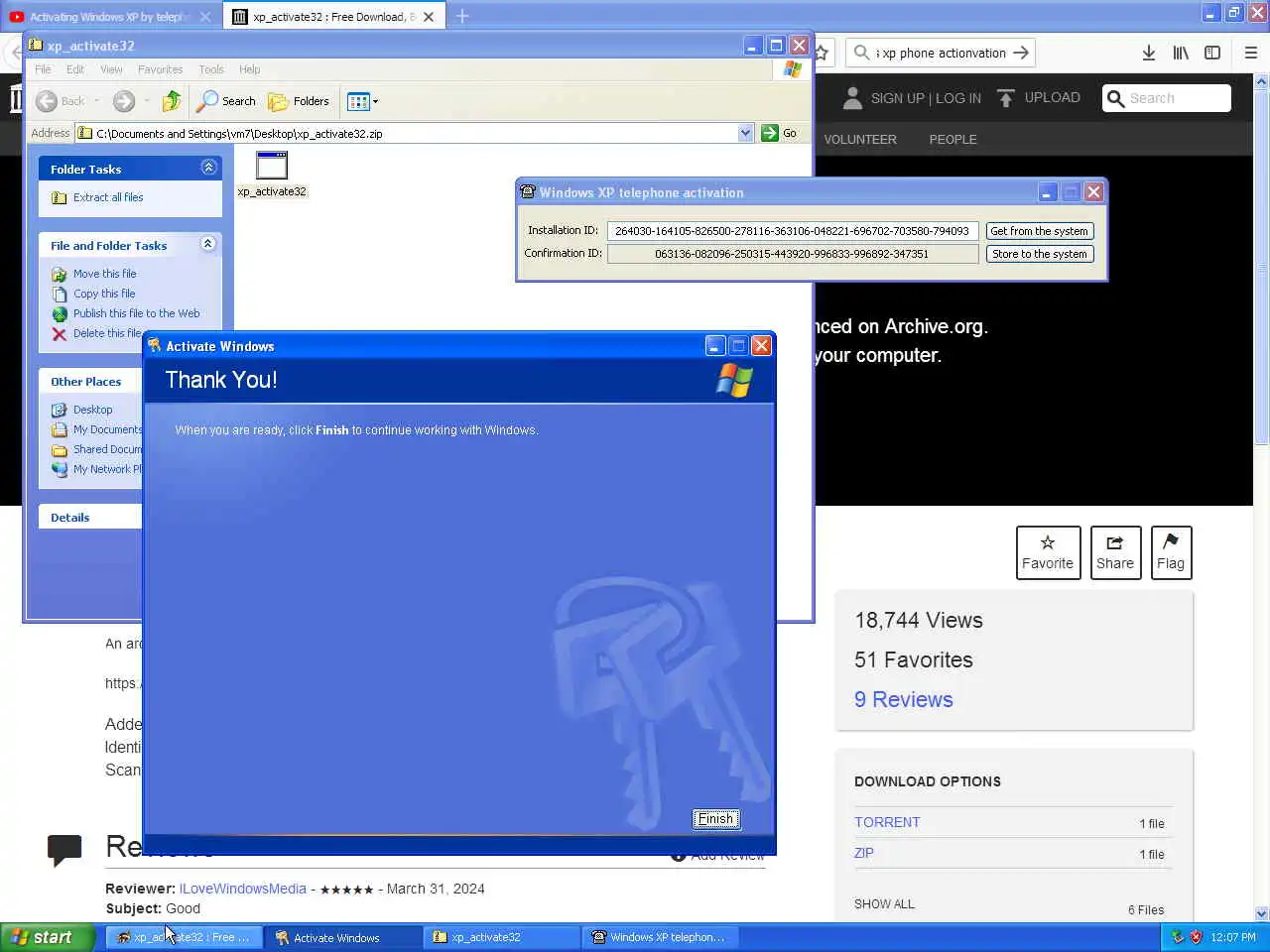Click My Network Places icon in Other Places
1270x952 pixels.
point(60,469)
